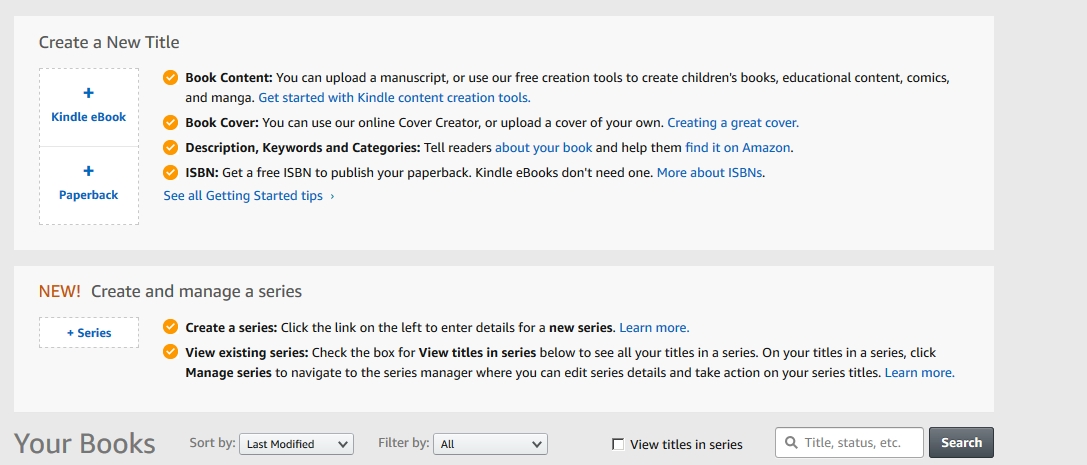Screen dimensions: 1087x465
Task: Open the Filter by All dropdown
Action: tap(491, 444)
